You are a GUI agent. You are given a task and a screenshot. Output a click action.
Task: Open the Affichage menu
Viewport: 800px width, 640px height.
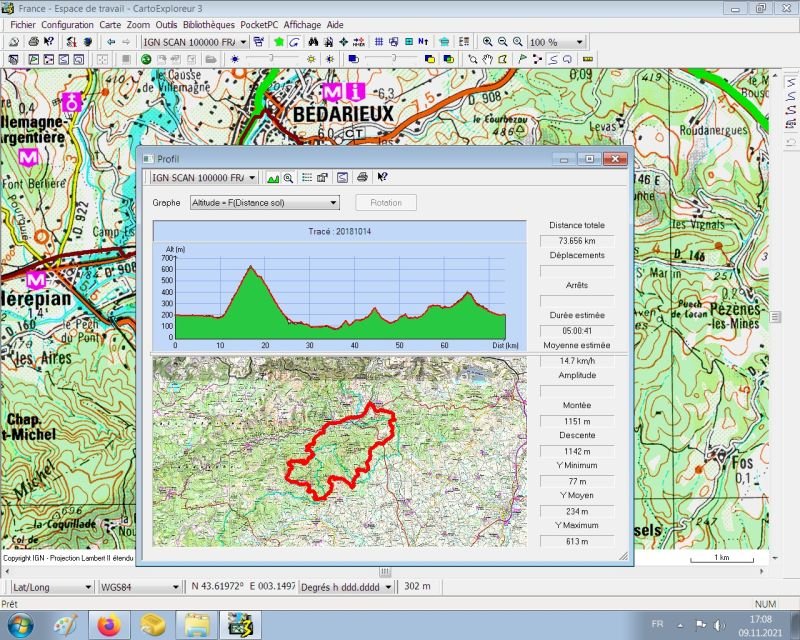click(x=302, y=24)
